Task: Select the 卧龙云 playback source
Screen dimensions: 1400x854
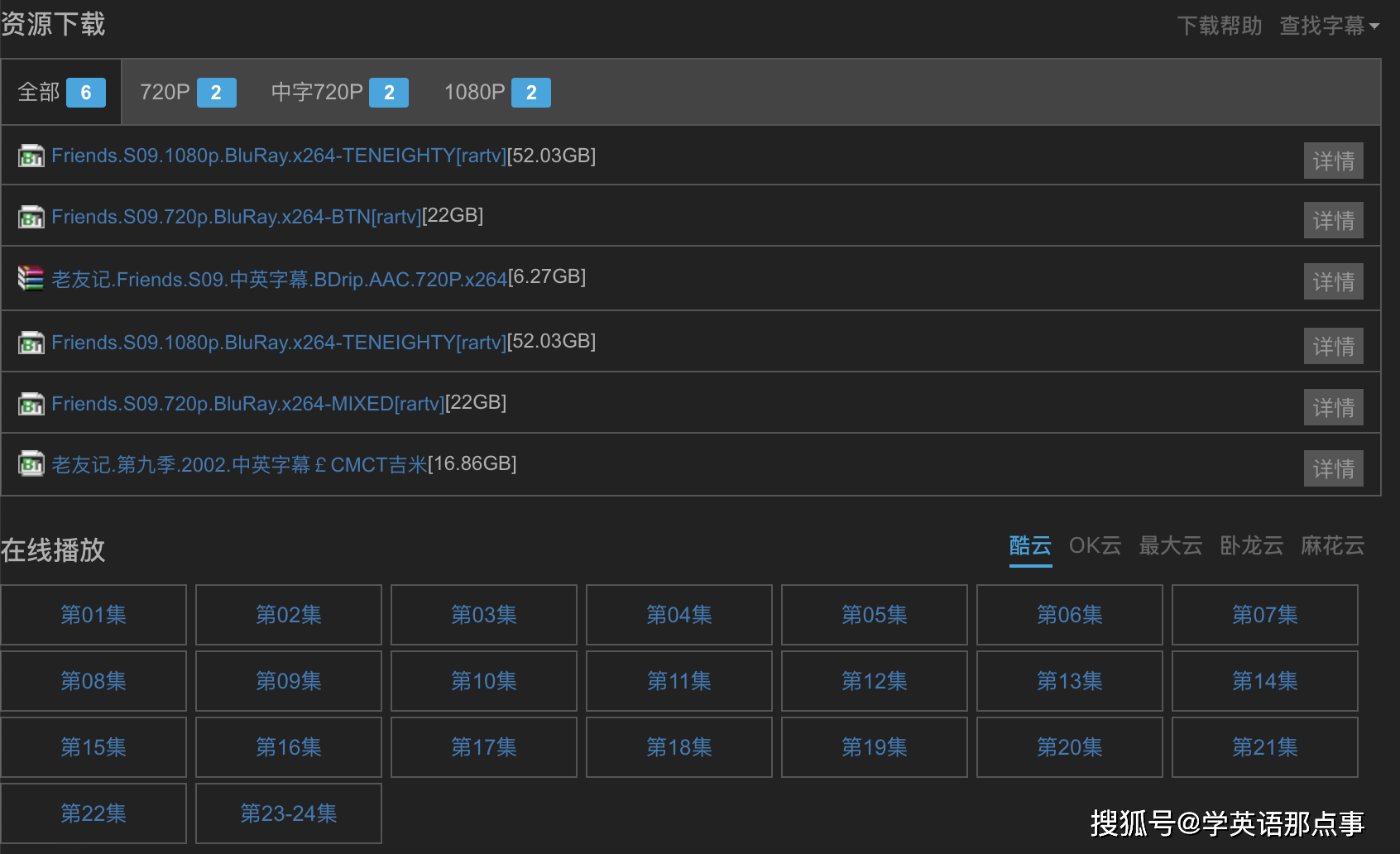Action: [1251, 546]
